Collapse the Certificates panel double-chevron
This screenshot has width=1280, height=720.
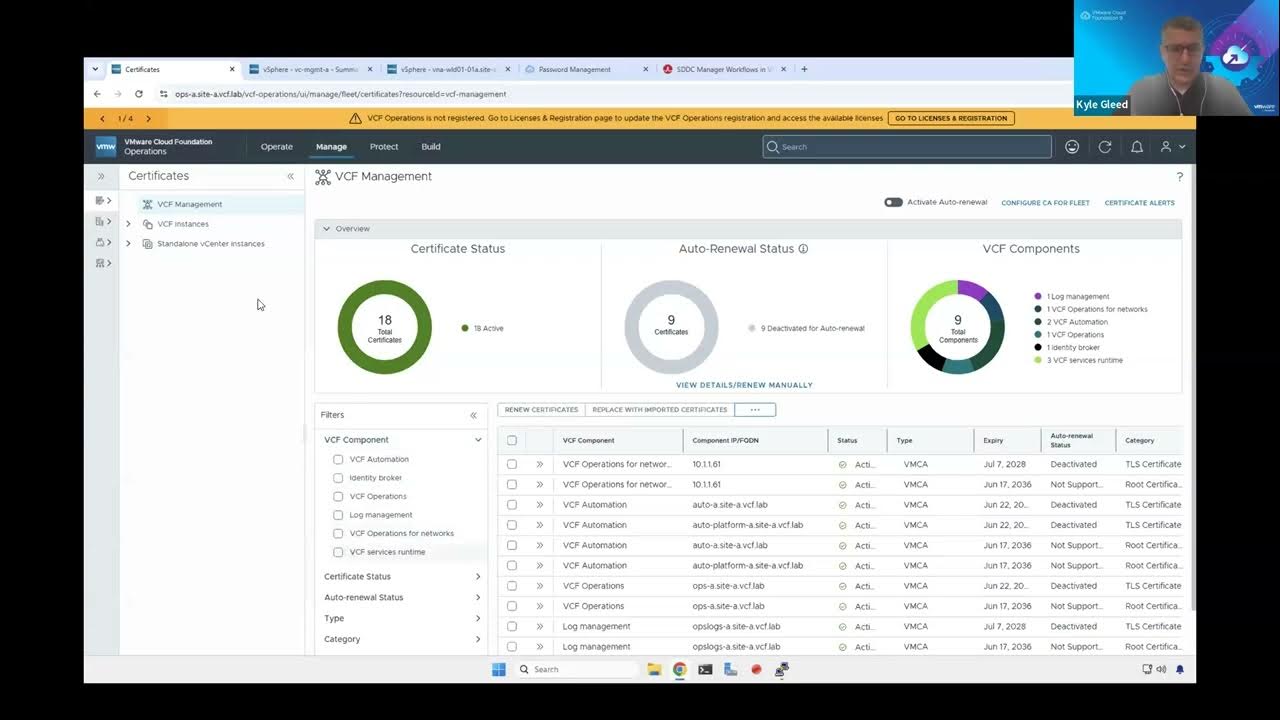coord(291,176)
